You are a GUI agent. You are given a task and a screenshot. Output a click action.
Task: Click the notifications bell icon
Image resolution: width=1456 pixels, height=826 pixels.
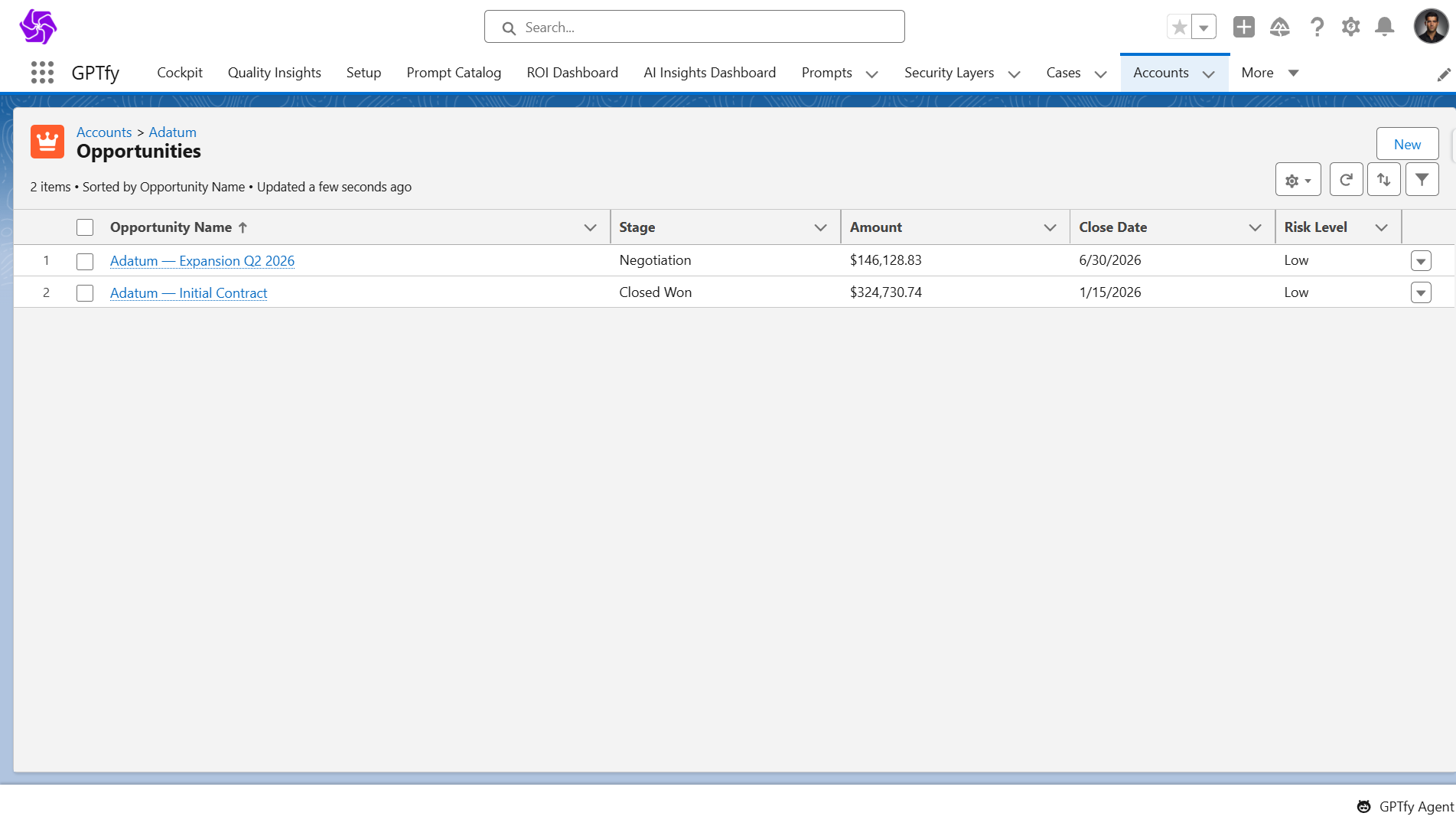[x=1384, y=27]
